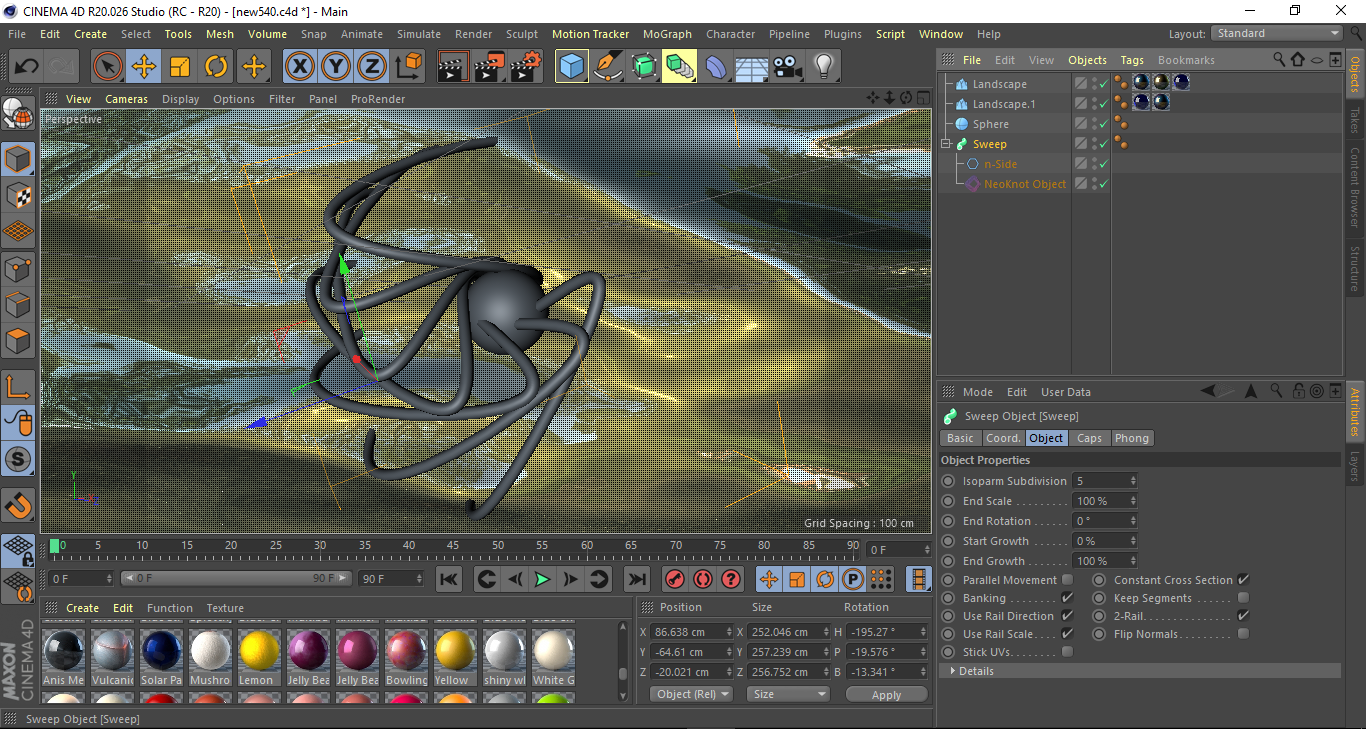Activate the Rotate tool
This screenshot has height=729, width=1366.
coord(216,67)
